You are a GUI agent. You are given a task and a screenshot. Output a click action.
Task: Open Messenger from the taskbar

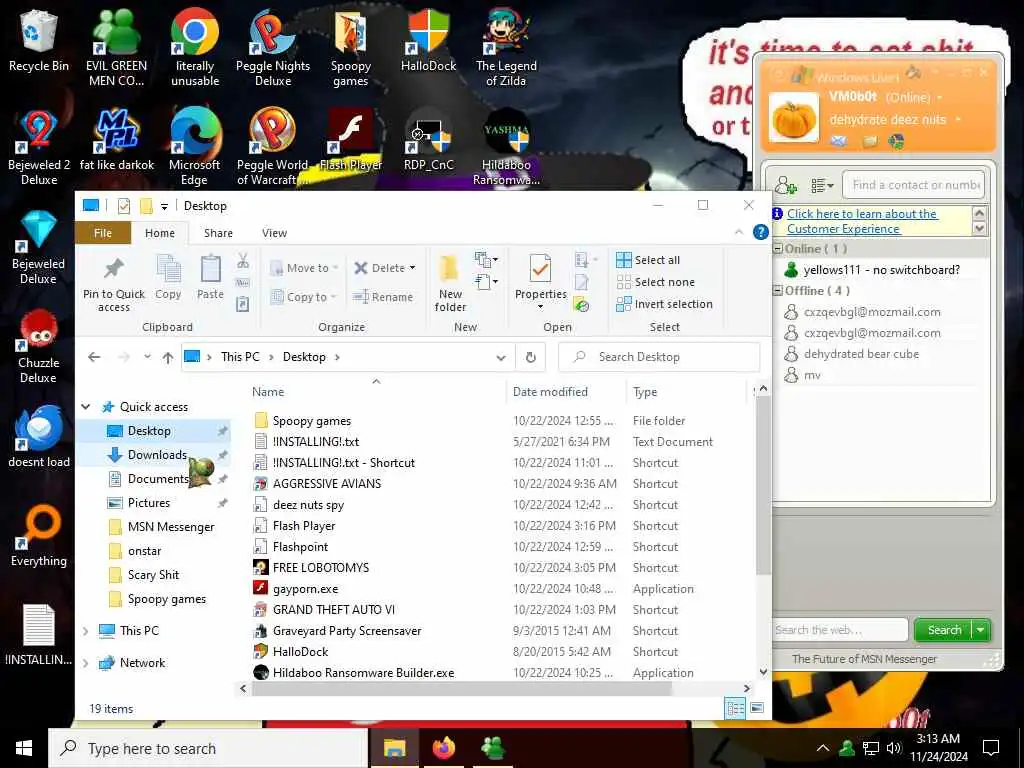pyautogui.click(x=493, y=748)
